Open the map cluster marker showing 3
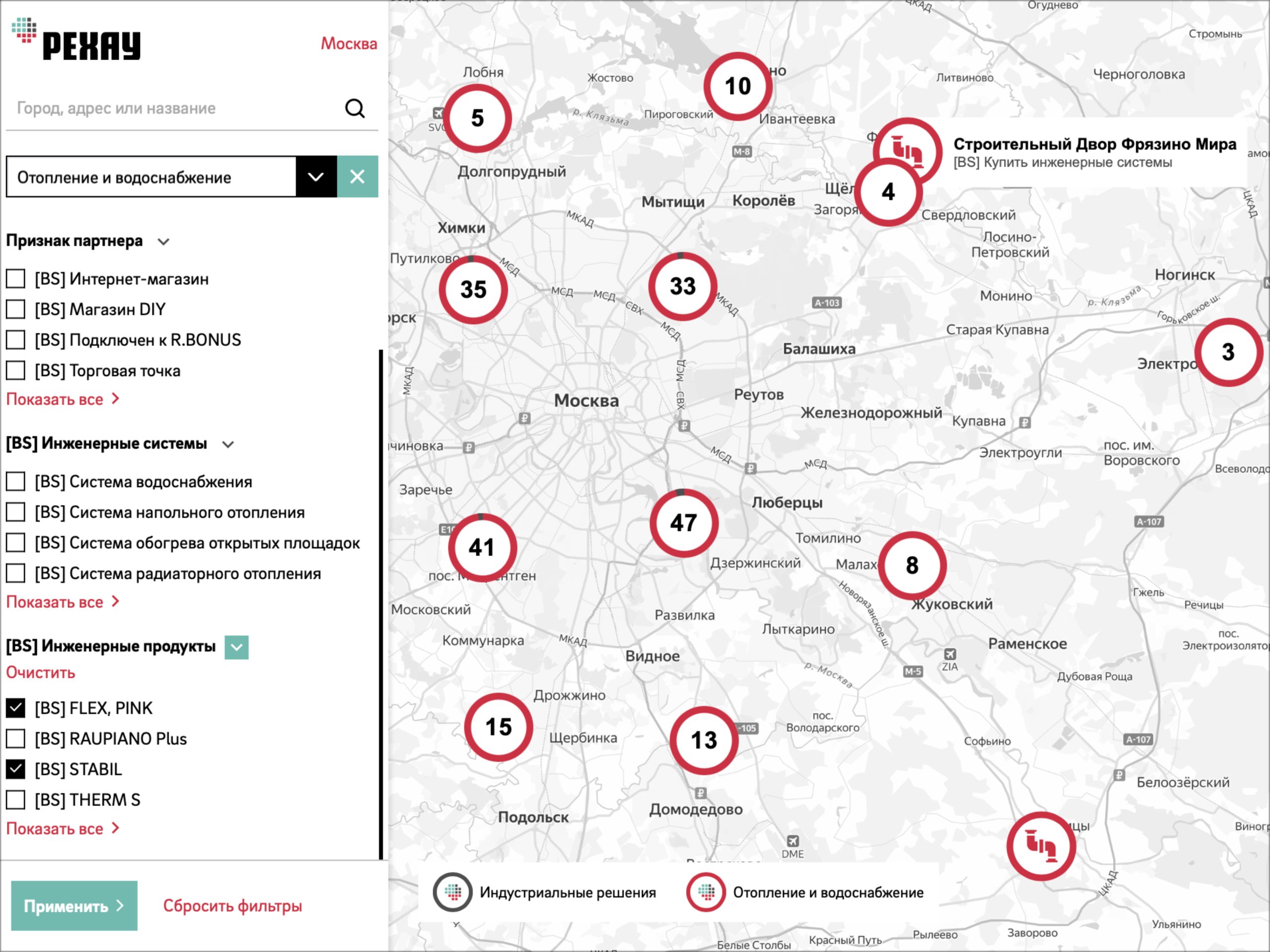1270x952 pixels. pyautogui.click(x=1229, y=353)
